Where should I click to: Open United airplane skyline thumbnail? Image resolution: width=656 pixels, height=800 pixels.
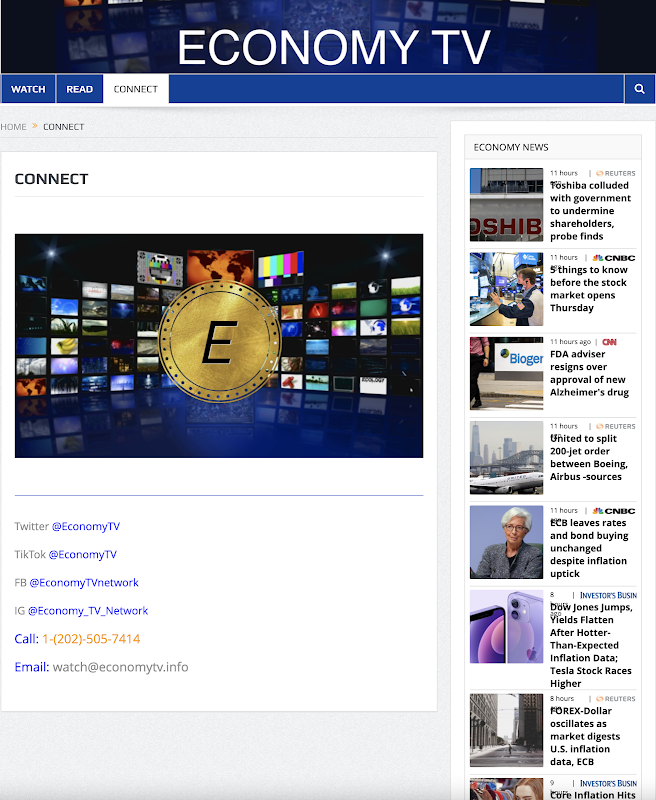pyautogui.click(x=506, y=458)
